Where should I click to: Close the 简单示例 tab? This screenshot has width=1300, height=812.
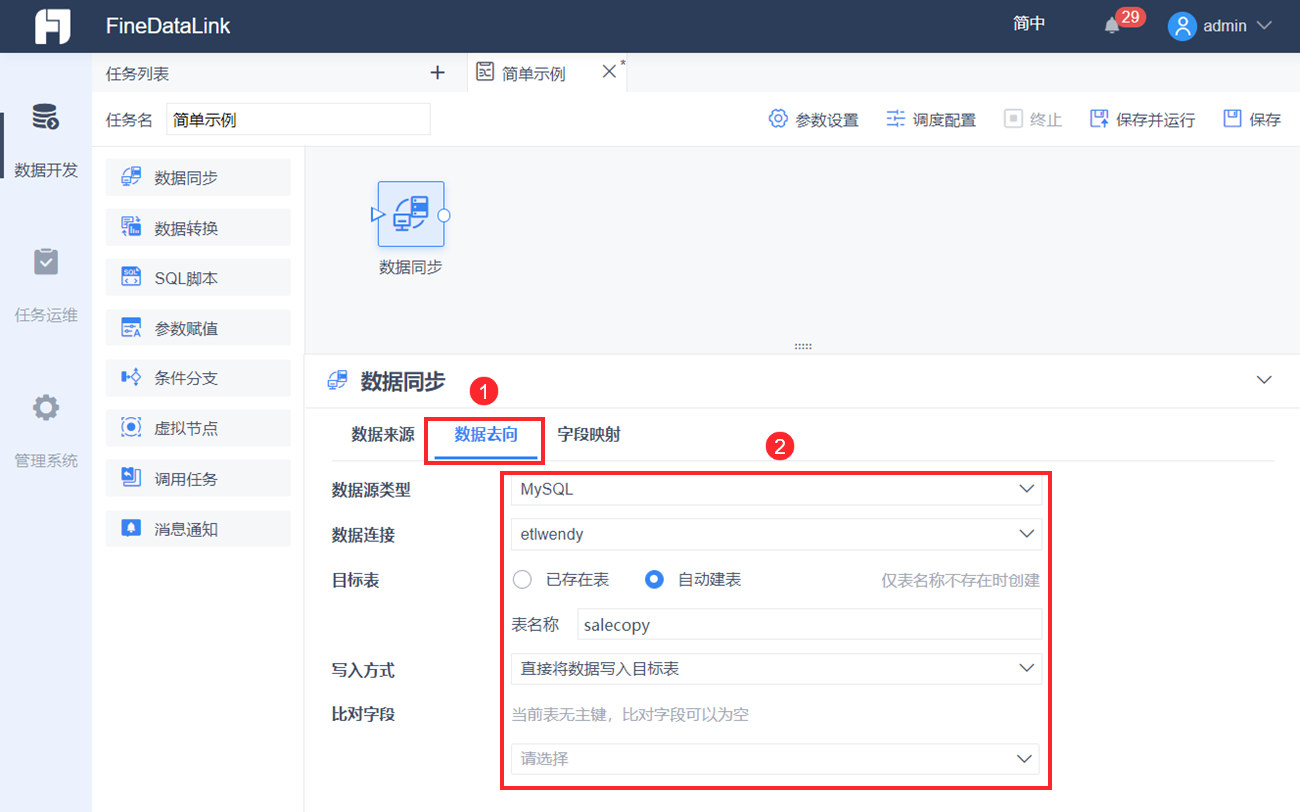609,72
